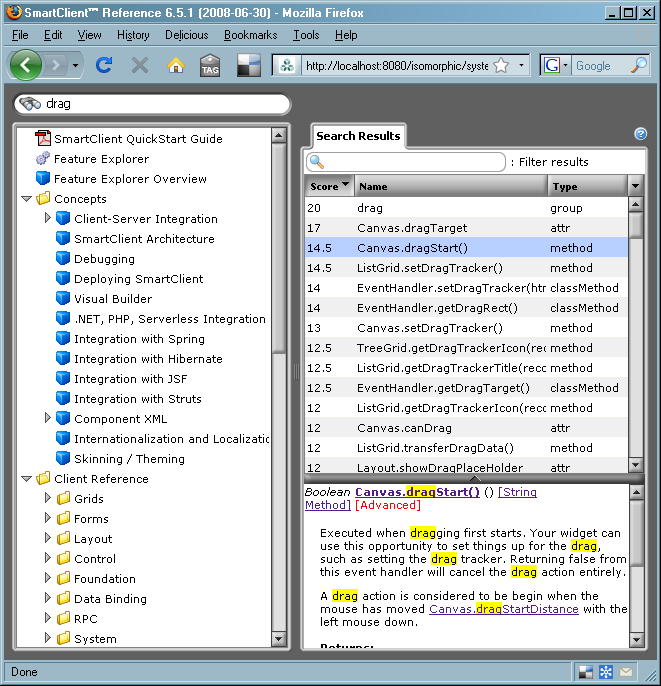
Task: Expand the Grids folder
Action: (x=47, y=499)
